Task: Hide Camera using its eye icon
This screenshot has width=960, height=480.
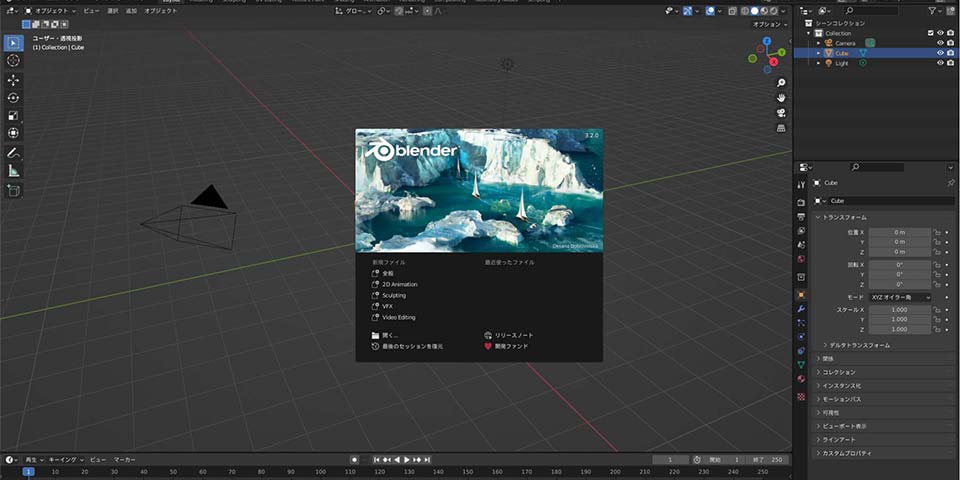Action: click(940, 43)
